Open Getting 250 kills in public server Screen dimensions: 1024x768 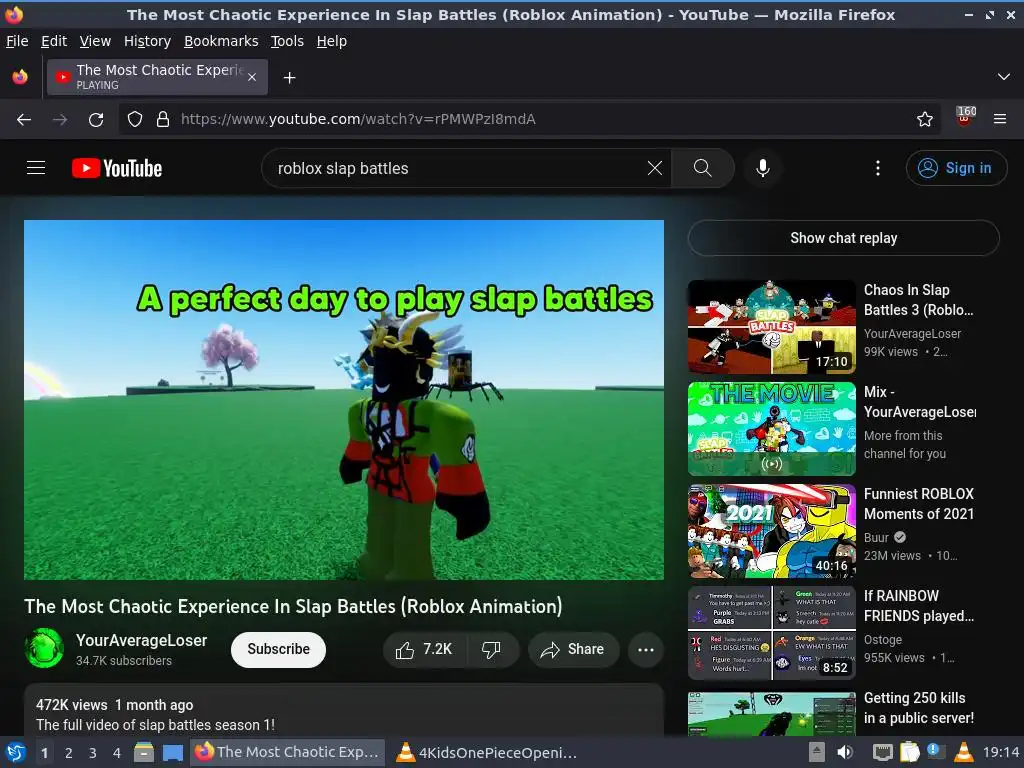(918, 708)
